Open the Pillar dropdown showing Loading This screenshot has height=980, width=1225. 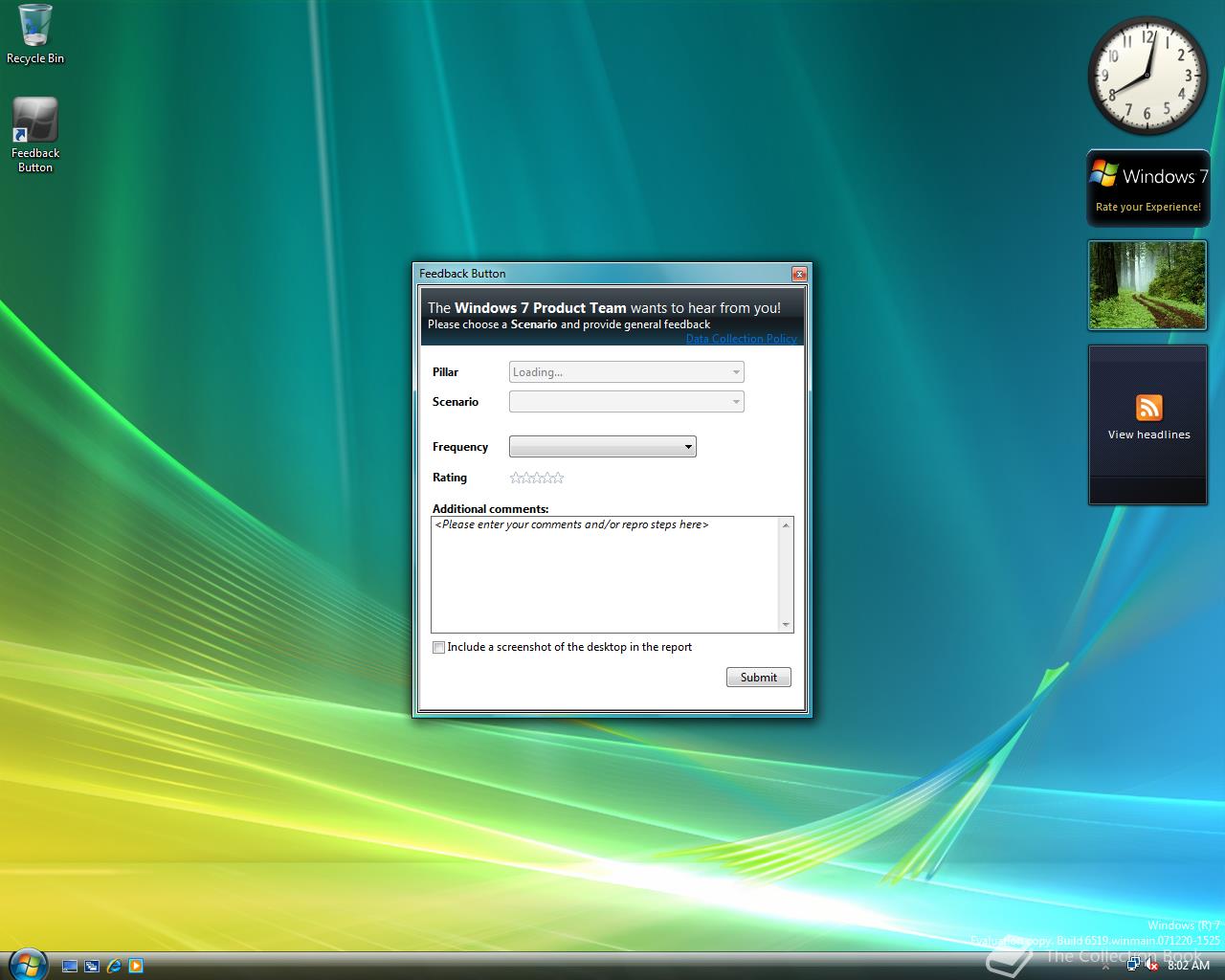coord(627,371)
